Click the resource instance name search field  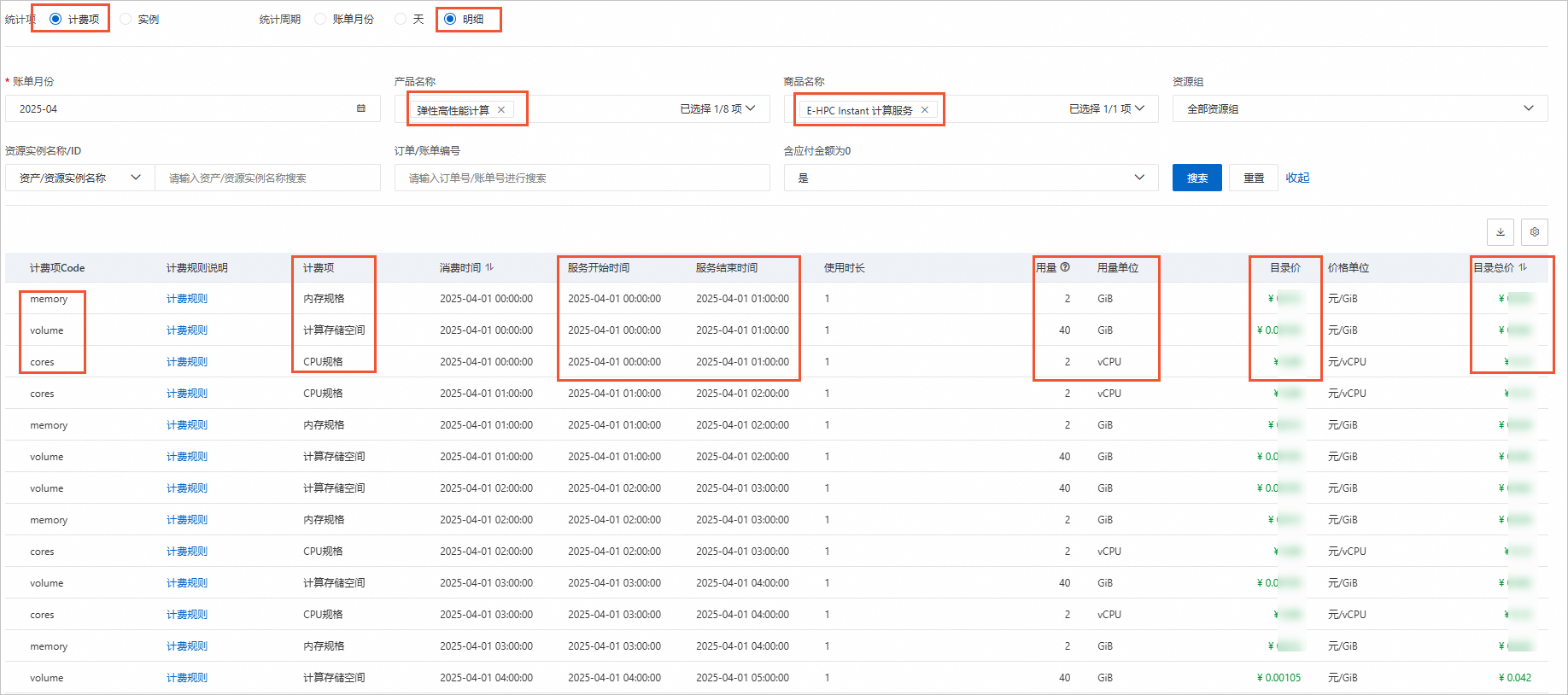(267, 178)
